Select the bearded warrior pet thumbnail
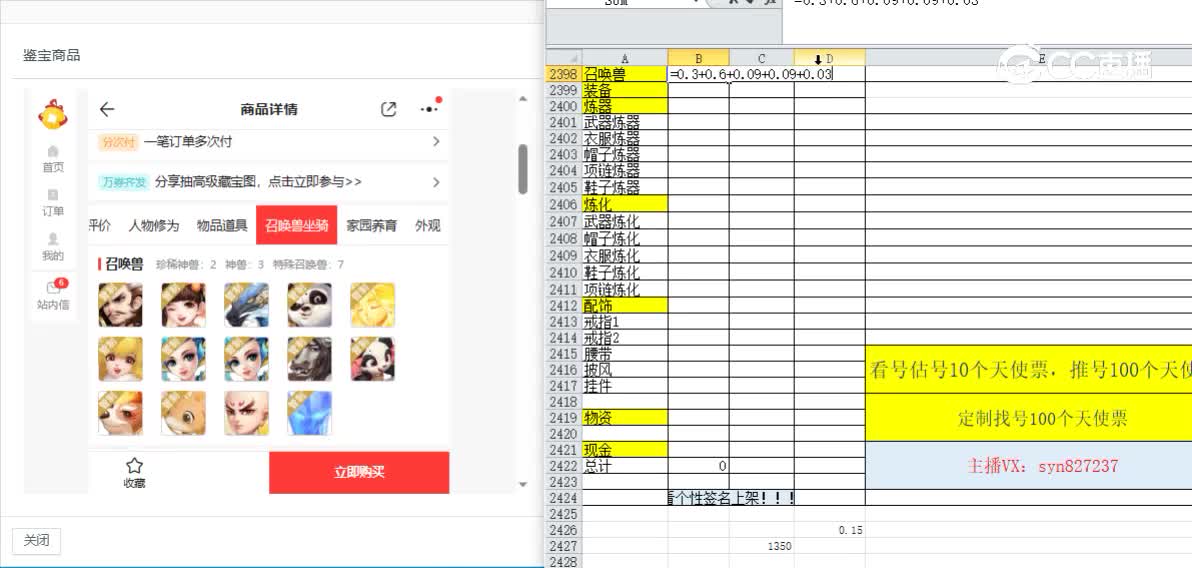Image resolution: width=1192 pixels, height=568 pixels. [x=120, y=305]
